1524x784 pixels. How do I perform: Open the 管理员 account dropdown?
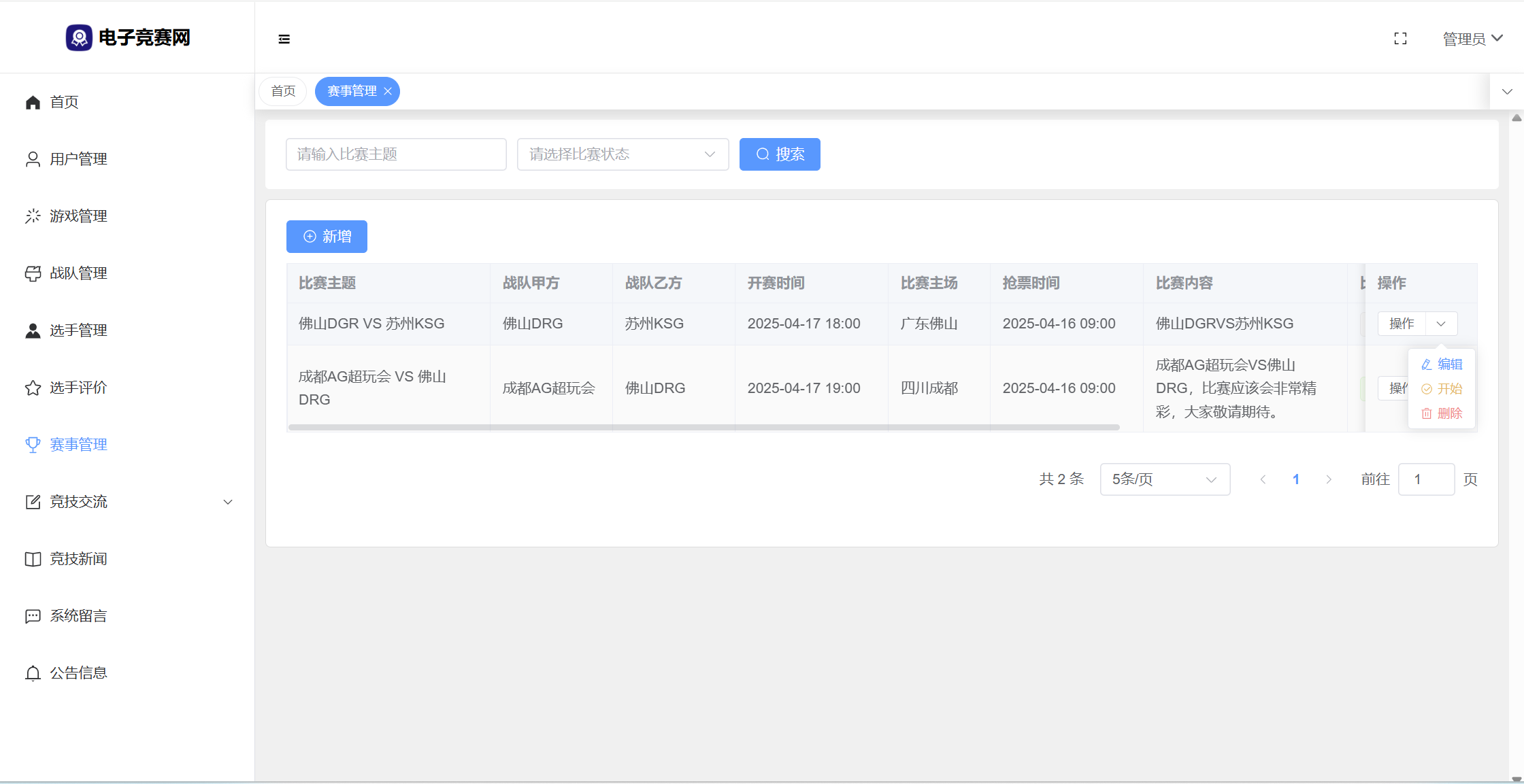pos(1472,39)
